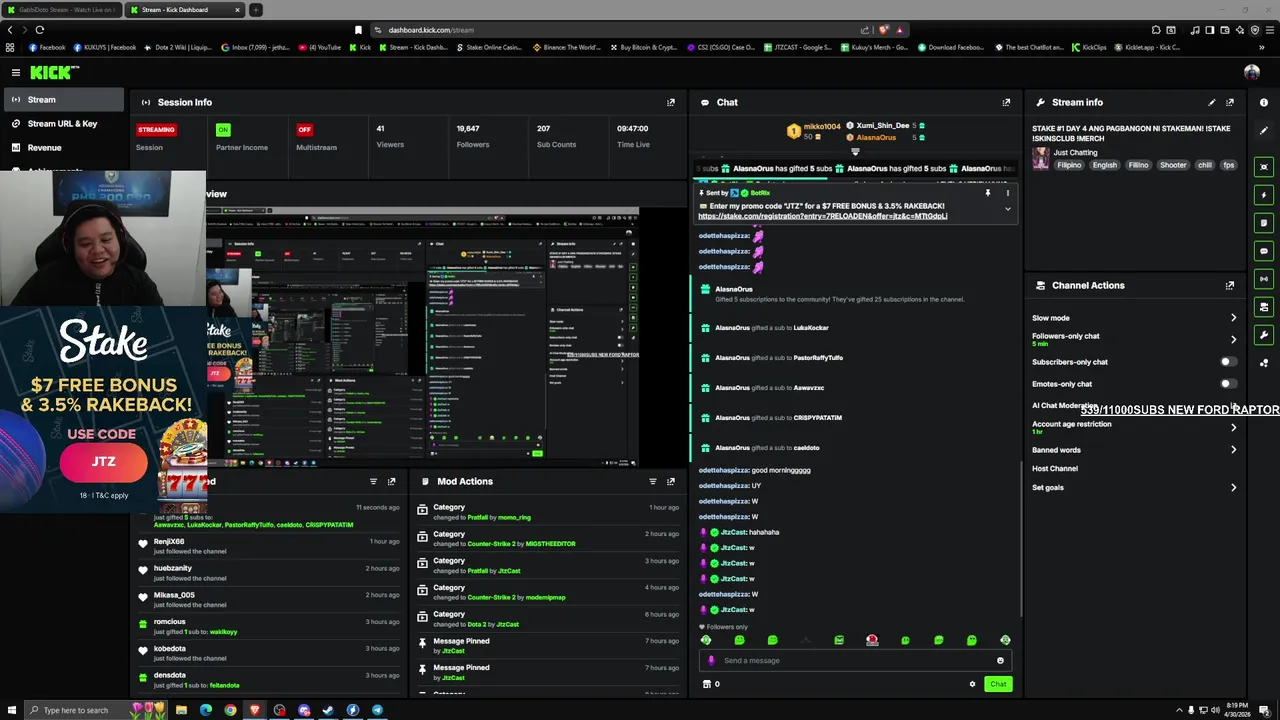
Task: Select Stream - Kick Dashboard browser tab
Action: [x=186, y=10]
